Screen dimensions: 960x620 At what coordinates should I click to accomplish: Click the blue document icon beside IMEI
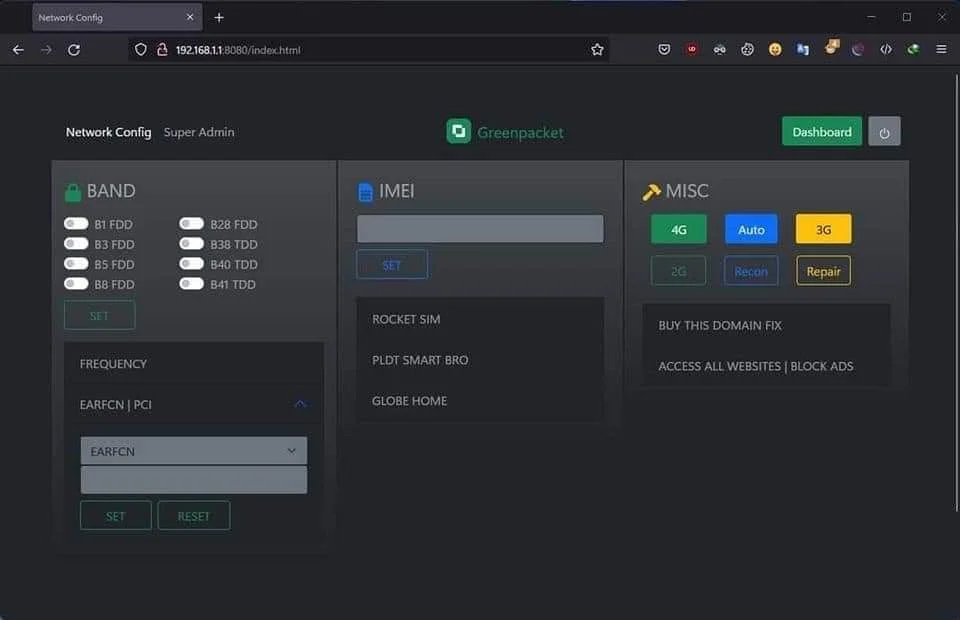point(365,192)
